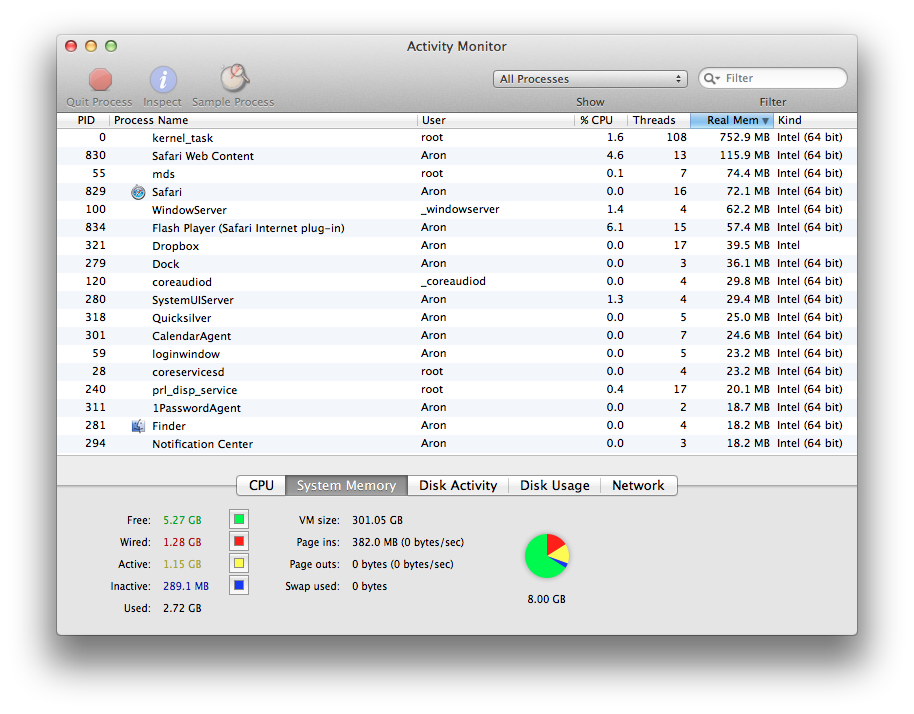The height and width of the screenshot is (714, 914).
Task: Click the red Wired memory color swatch
Action: tap(239, 541)
